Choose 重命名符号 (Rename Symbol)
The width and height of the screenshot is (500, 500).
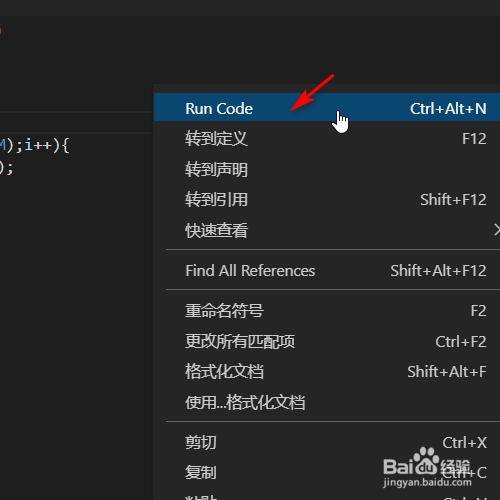pos(327,311)
